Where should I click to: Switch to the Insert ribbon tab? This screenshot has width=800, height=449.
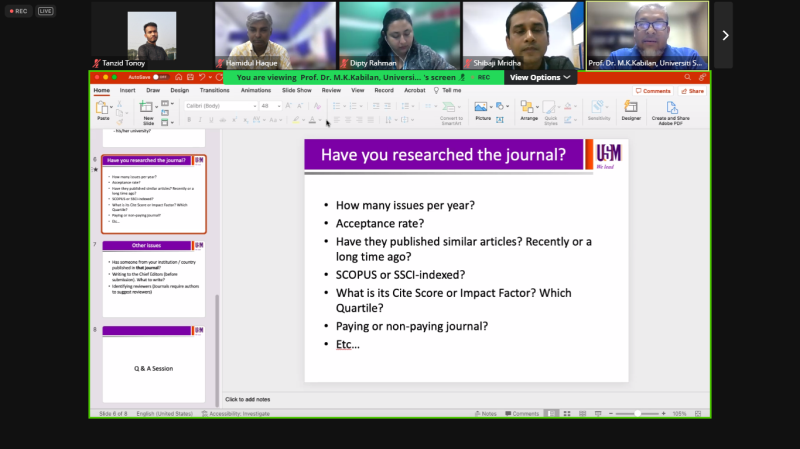(x=128, y=90)
